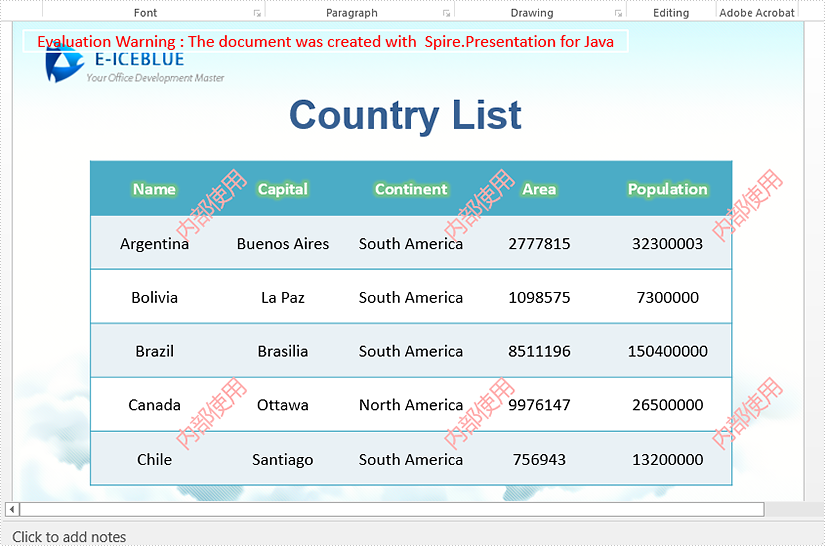The width and height of the screenshot is (825, 546).
Task: Click the 13200000 population cell
Action: pyautogui.click(x=668, y=459)
